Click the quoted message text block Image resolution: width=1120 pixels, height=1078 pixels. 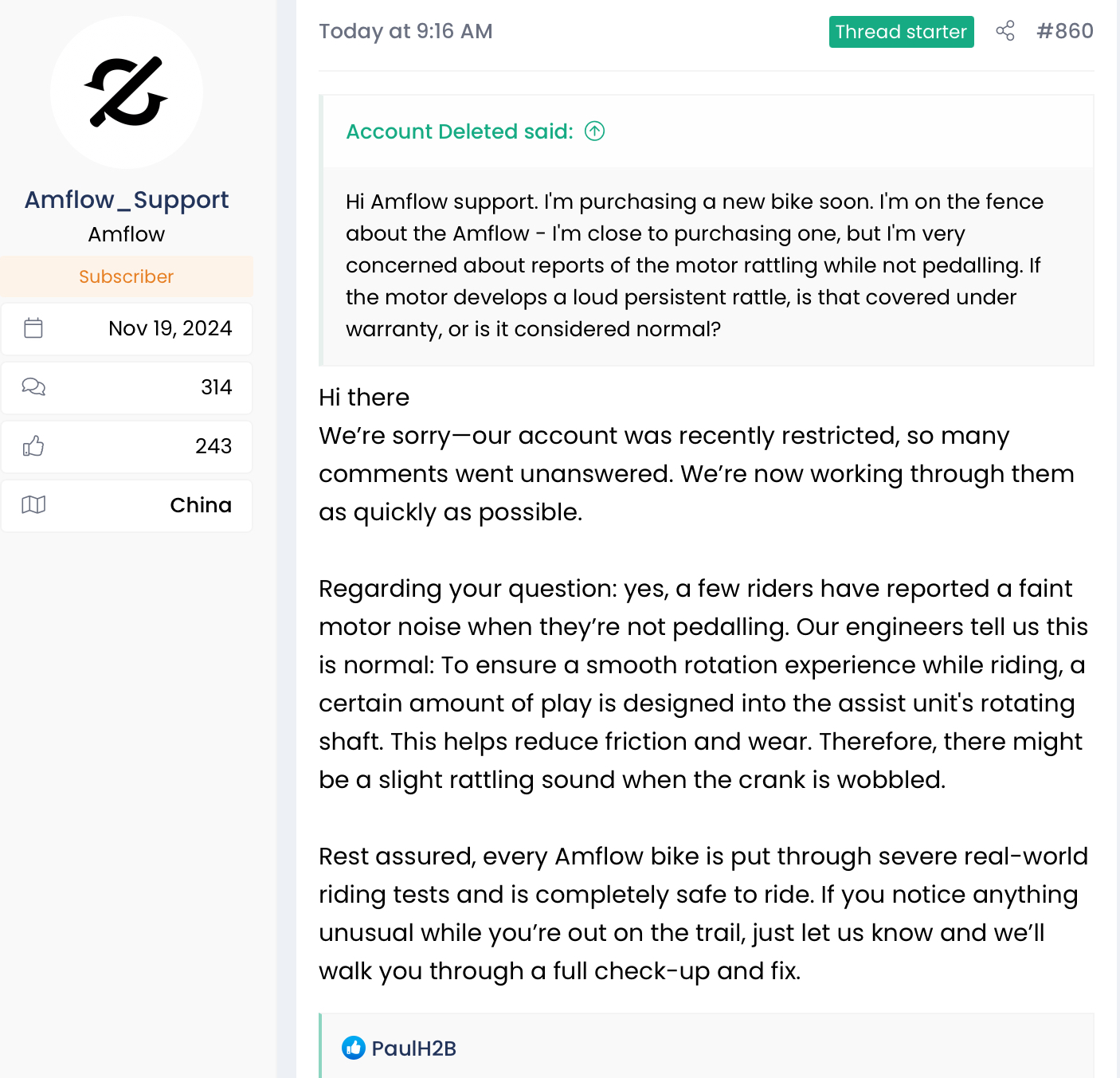(693, 265)
